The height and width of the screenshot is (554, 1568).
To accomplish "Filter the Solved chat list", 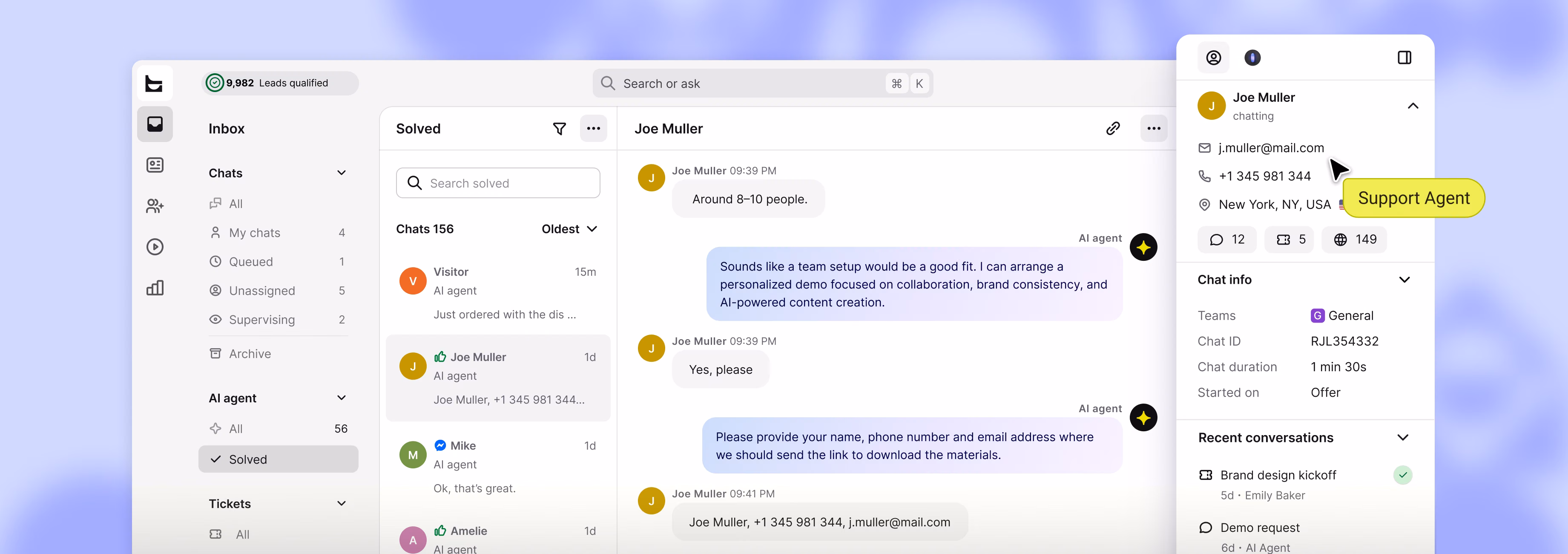I will click(x=559, y=128).
